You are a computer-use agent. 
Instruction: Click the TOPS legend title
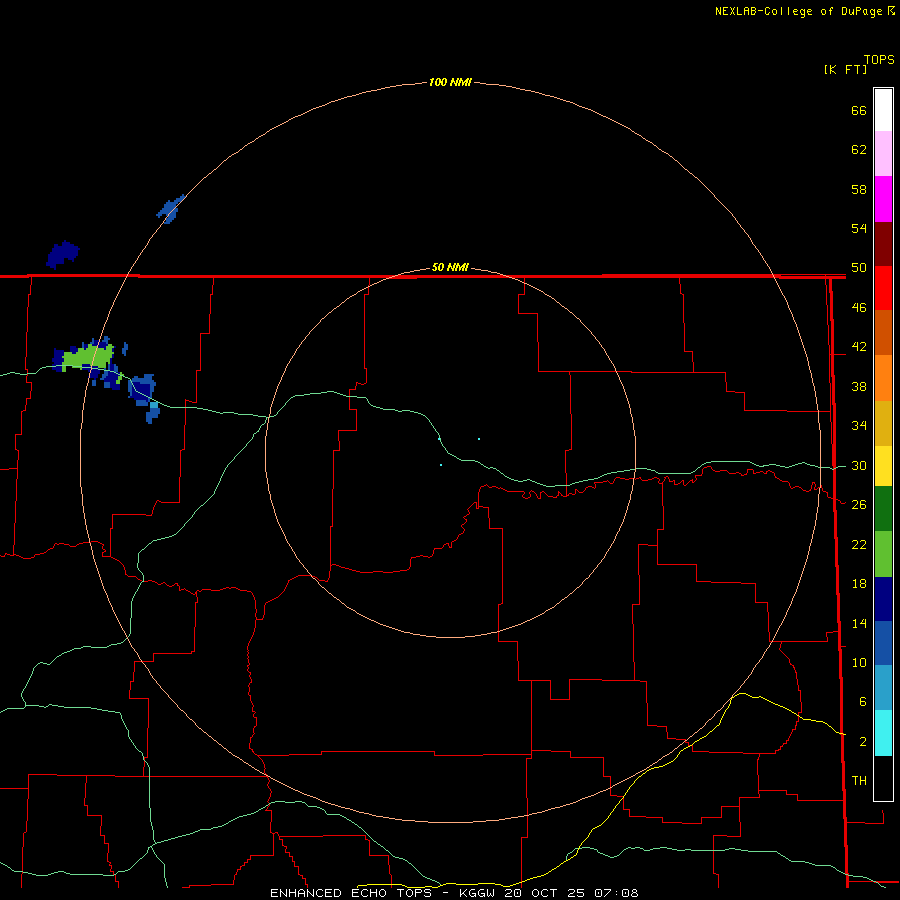point(879,59)
